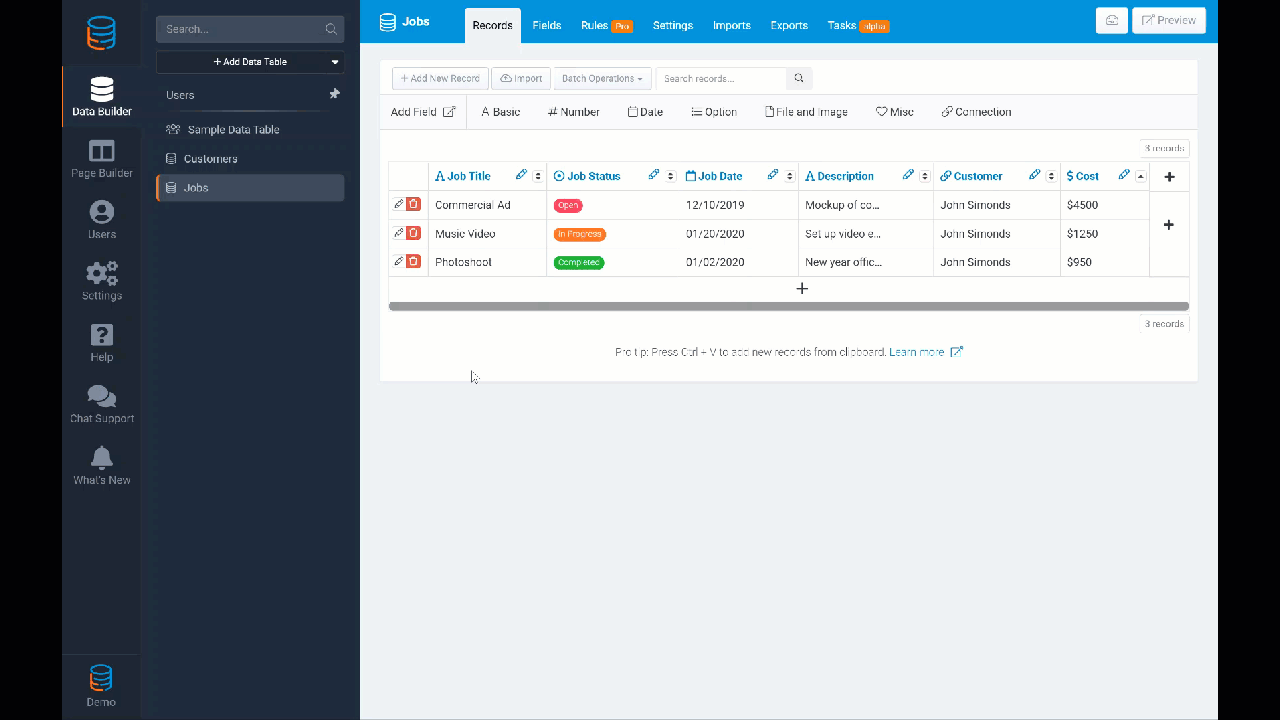Open sort menu for Job Date column
This screenshot has width=1280, height=720.
point(790,176)
